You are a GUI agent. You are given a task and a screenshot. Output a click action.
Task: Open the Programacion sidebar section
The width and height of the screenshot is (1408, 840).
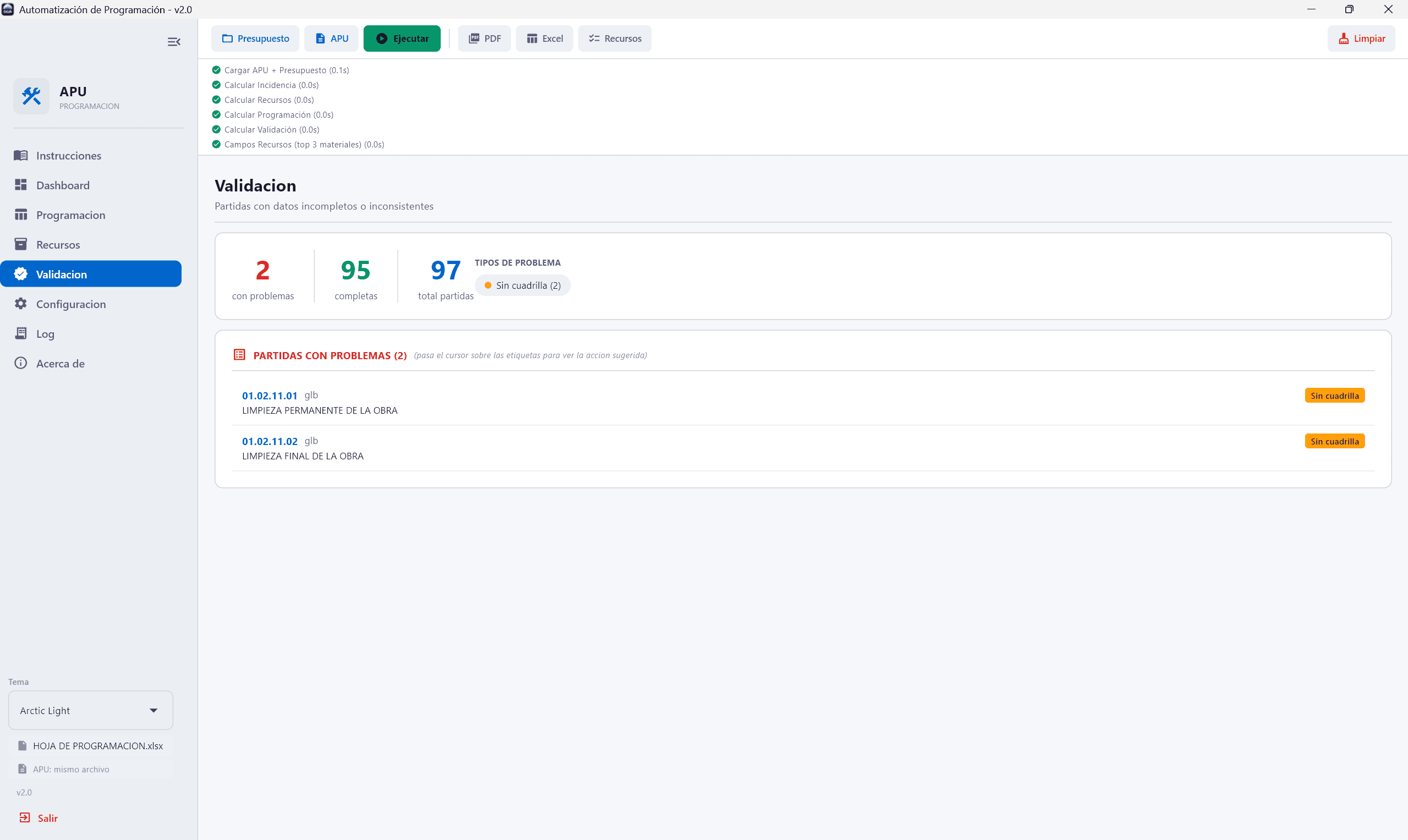coord(70,215)
